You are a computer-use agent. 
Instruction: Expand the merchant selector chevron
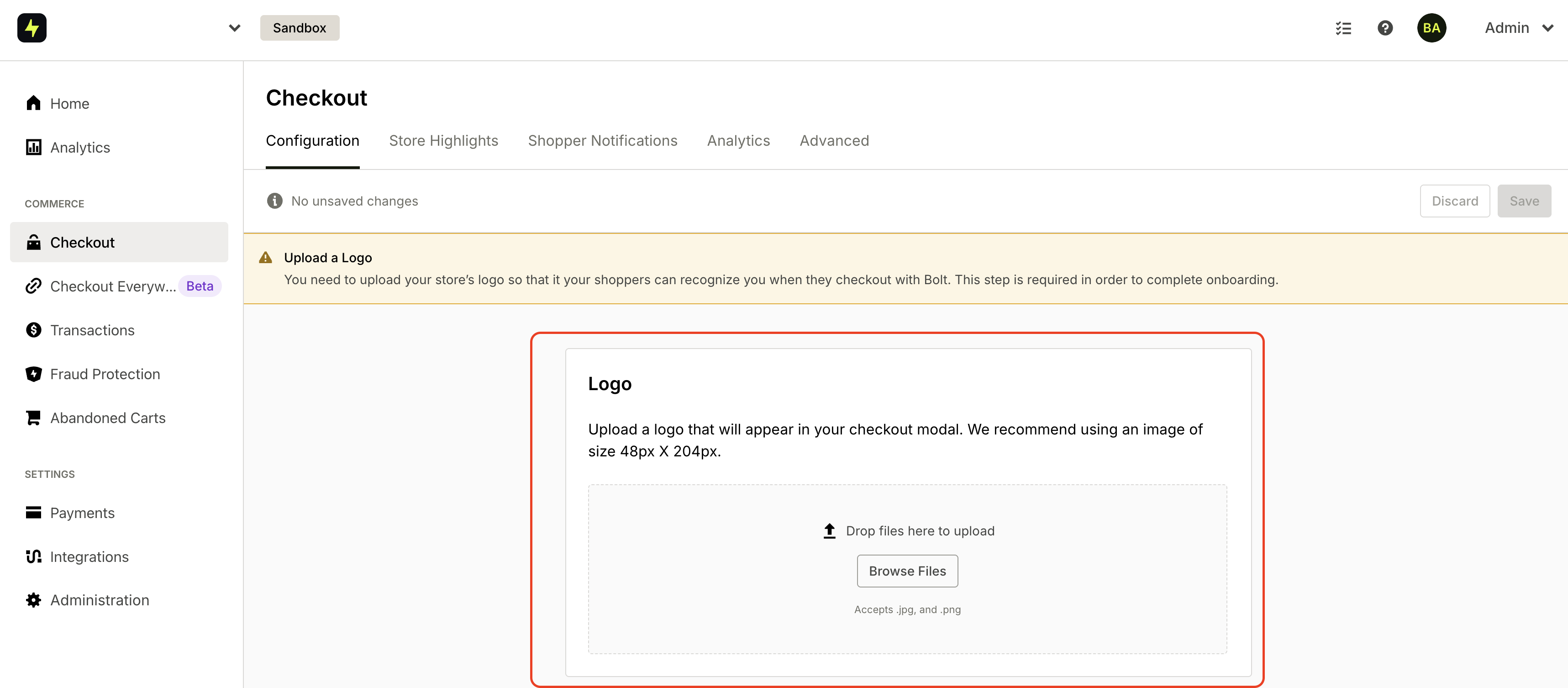(234, 28)
